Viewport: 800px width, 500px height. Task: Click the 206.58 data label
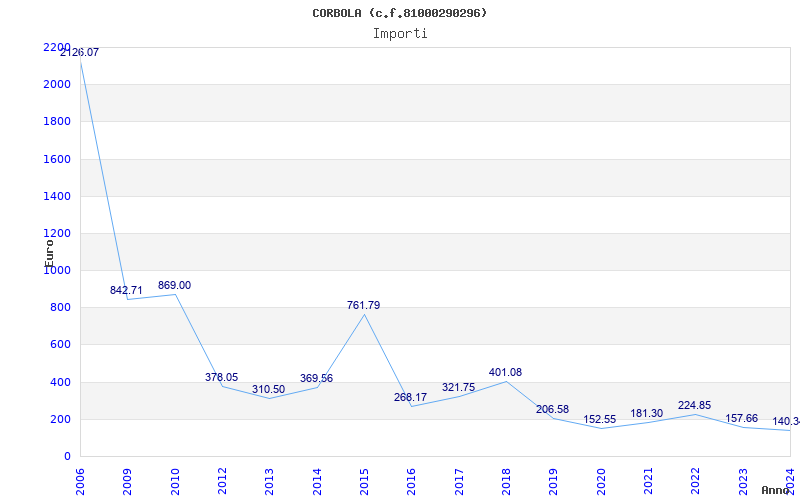tap(552, 409)
